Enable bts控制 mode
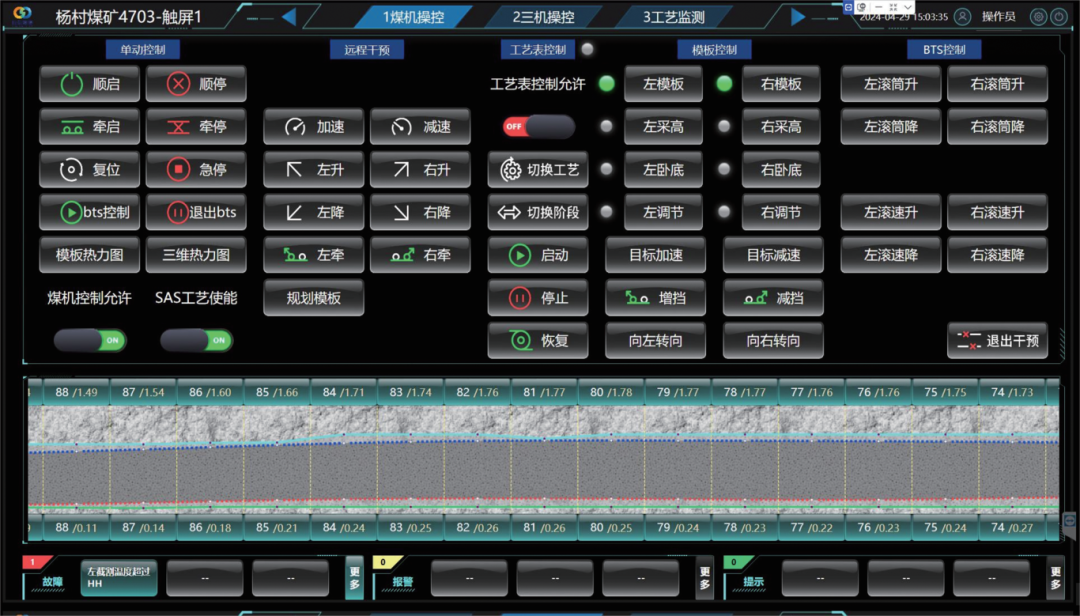The width and height of the screenshot is (1080, 616). [x=90, y=212]
